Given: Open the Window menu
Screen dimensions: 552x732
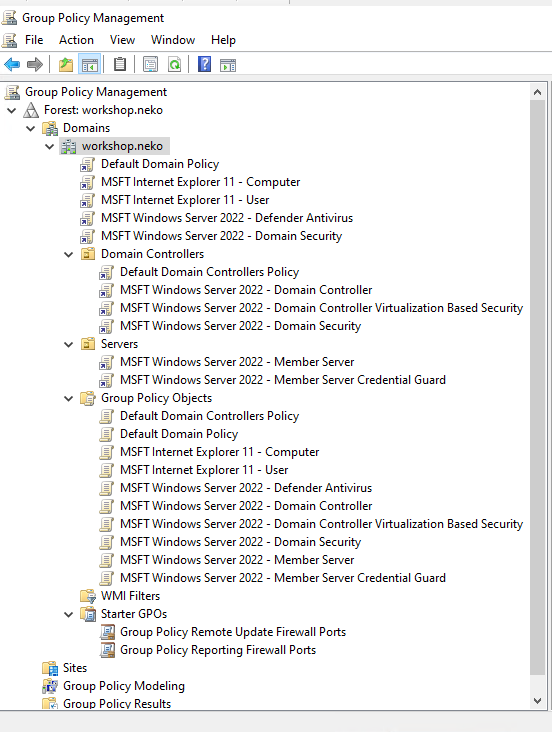Looking at the screenshot, I should click(173, 40).
